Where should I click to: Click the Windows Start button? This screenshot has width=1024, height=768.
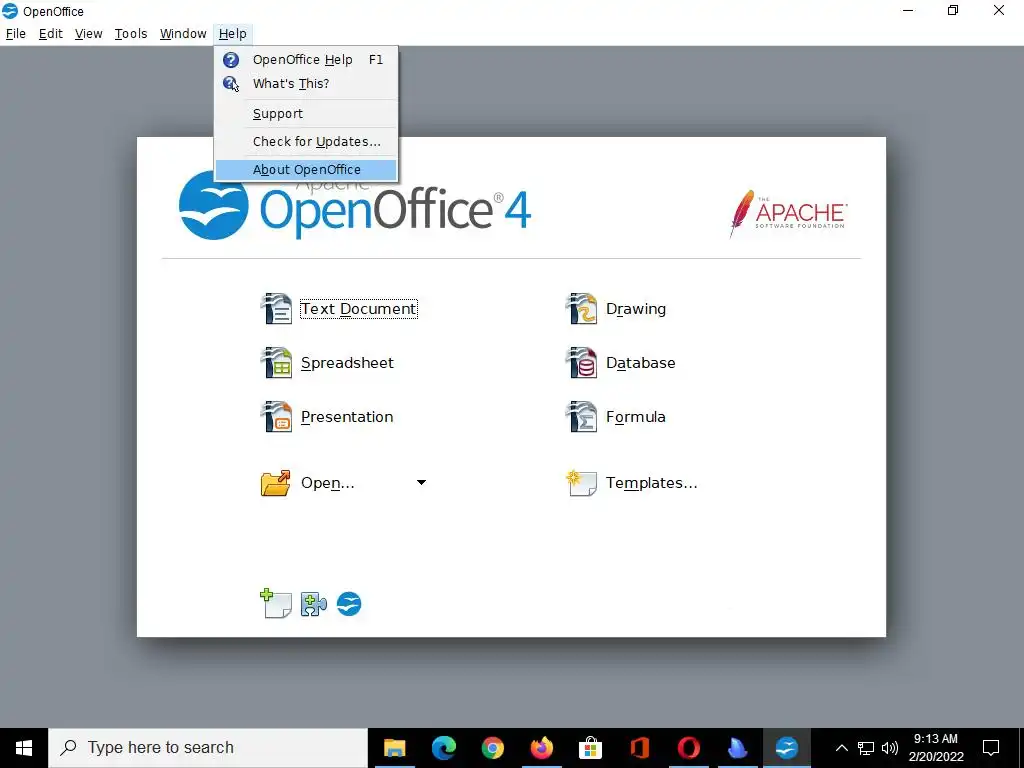pos(24,748)
